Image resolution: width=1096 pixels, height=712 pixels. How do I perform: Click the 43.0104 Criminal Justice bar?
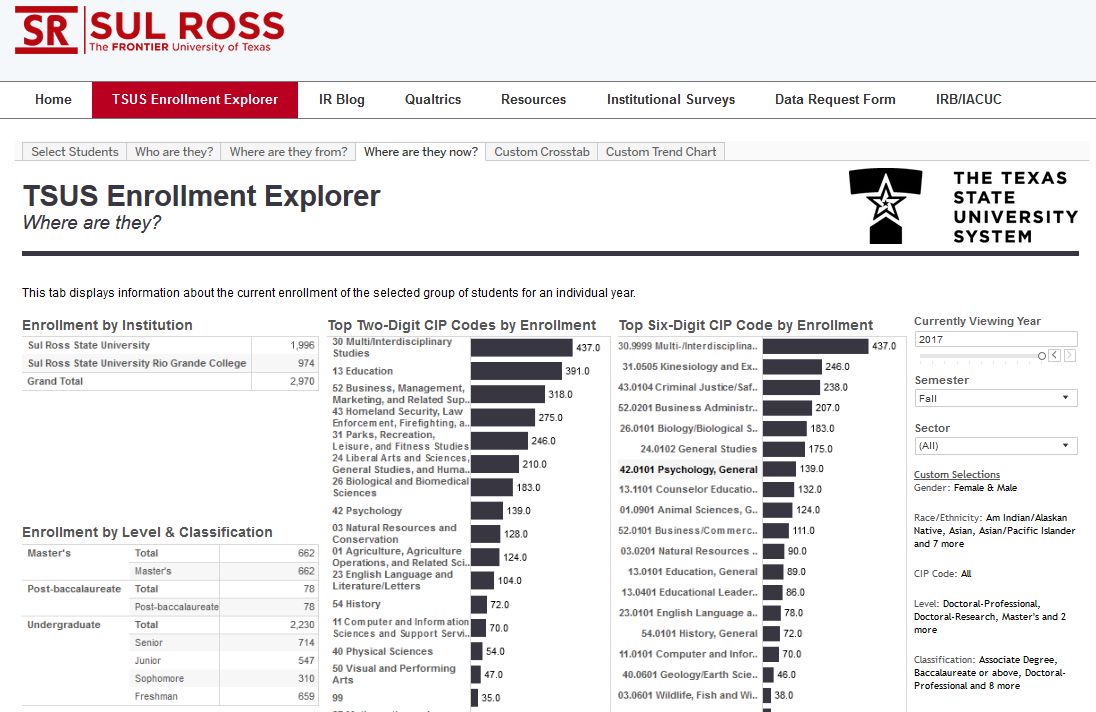[791, 387]
